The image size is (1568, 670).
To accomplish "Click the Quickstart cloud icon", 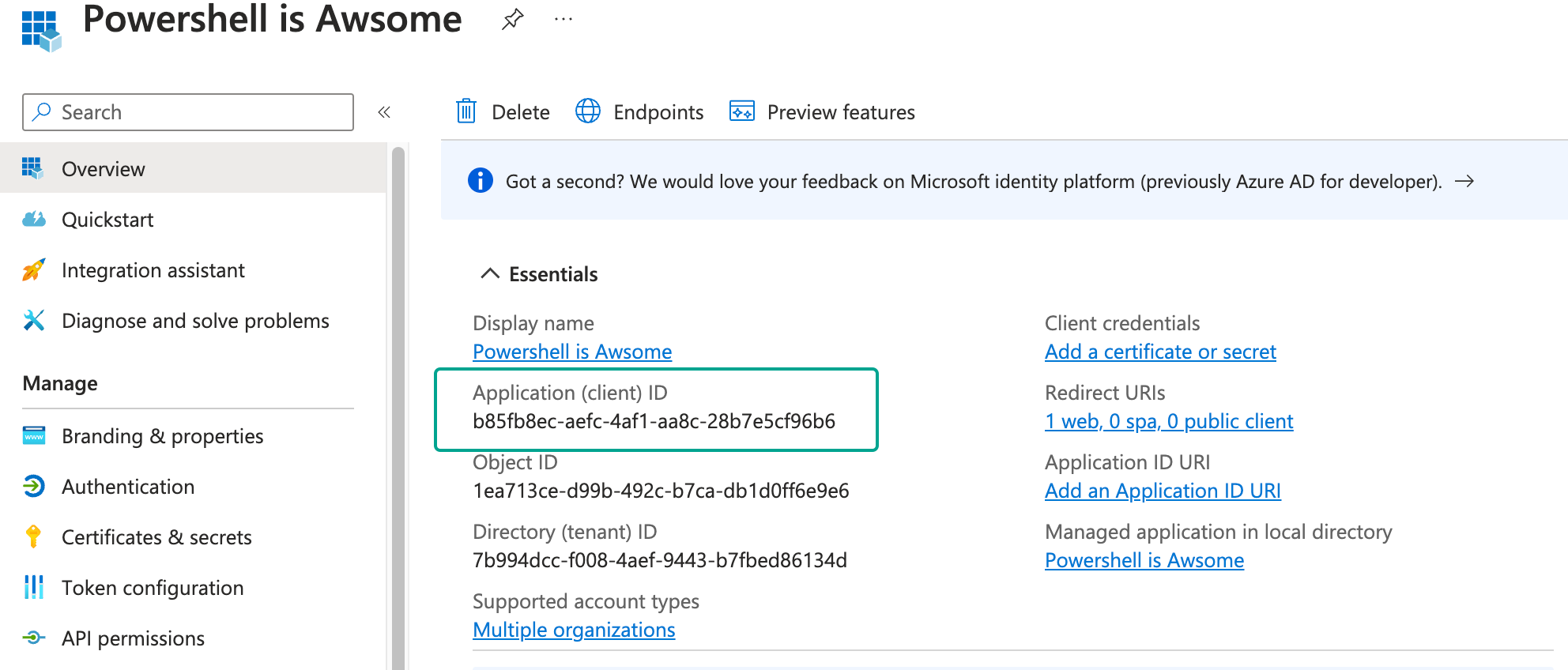I will (x=34, y=220).
